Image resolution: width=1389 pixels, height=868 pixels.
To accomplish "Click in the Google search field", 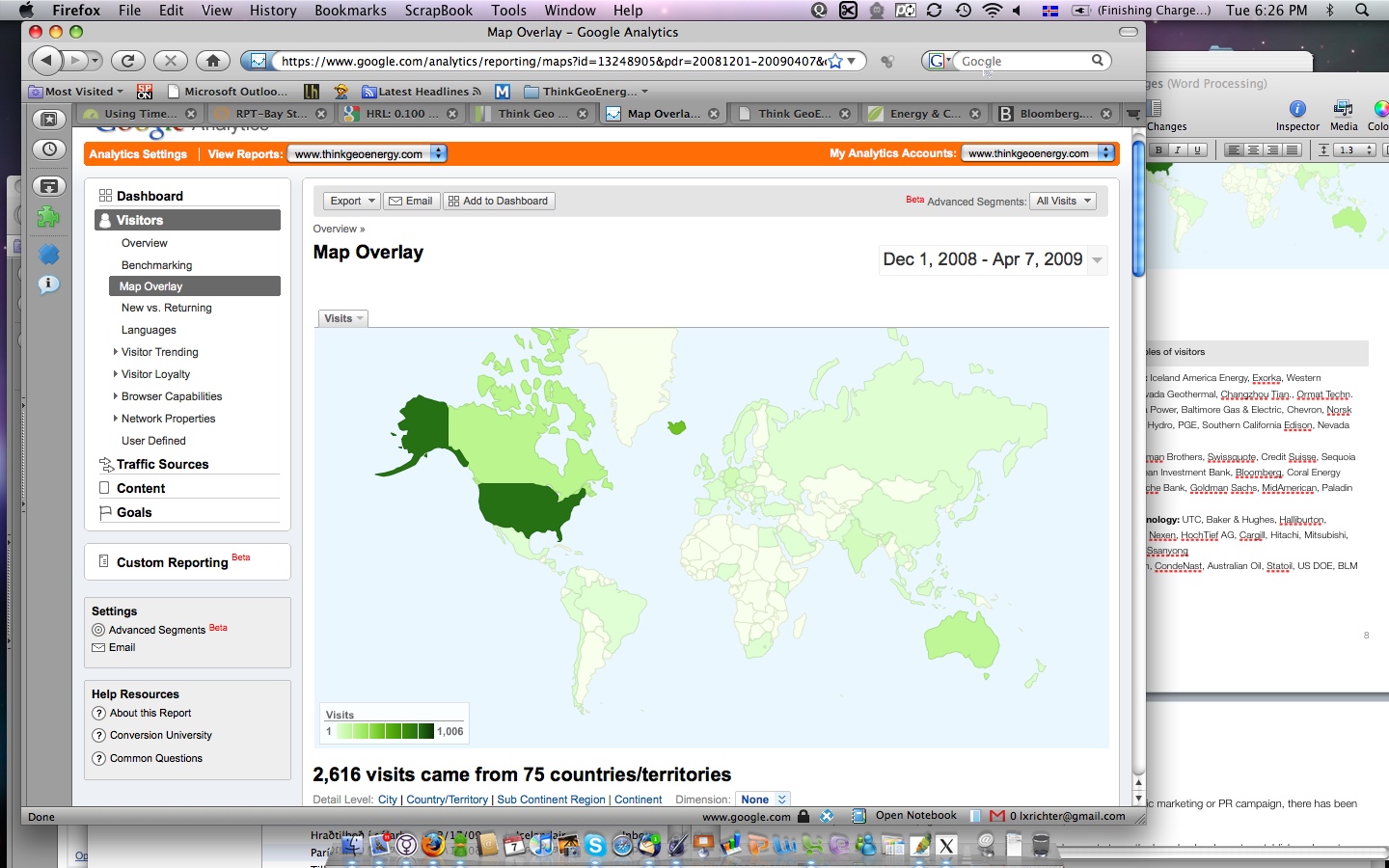I will [1022, 61].
